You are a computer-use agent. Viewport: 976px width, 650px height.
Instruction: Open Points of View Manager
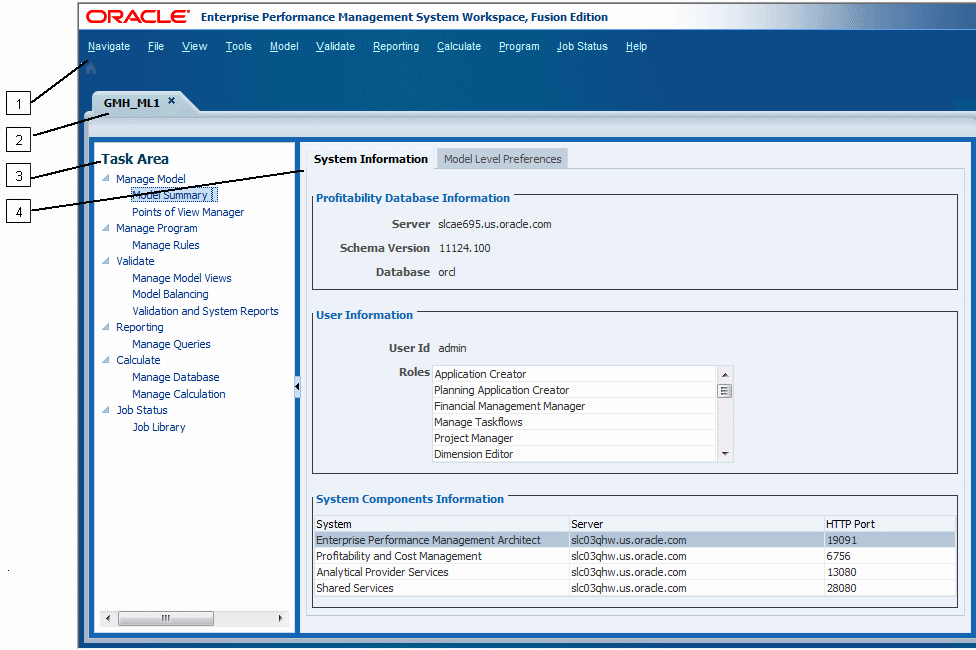pyautogui.click(x=188, y=212)
